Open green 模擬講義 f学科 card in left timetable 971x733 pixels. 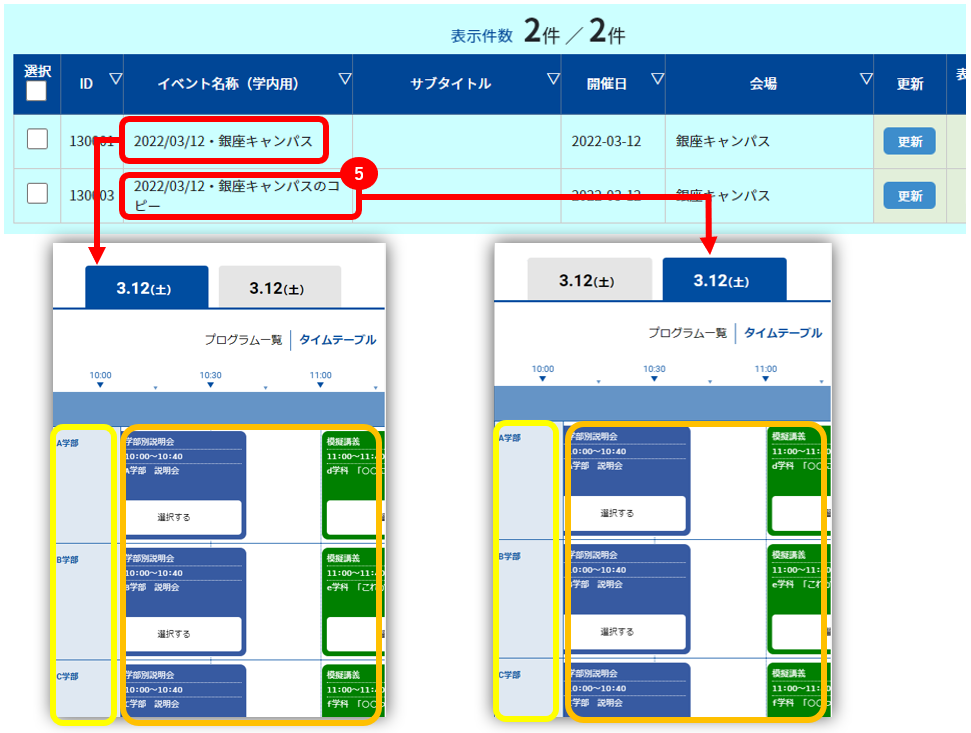coord(353,691)
